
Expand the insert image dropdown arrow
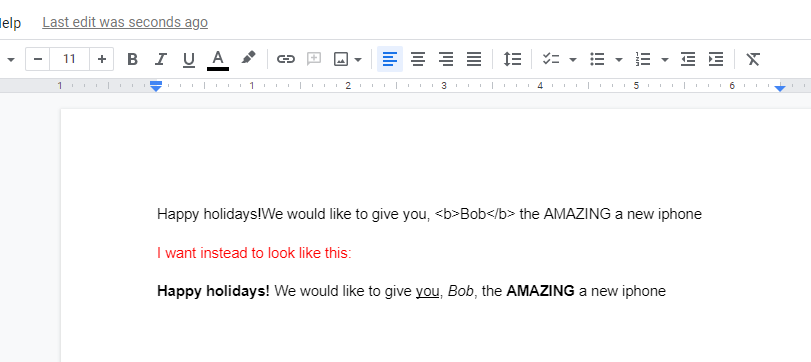click(x=358, y=59)
